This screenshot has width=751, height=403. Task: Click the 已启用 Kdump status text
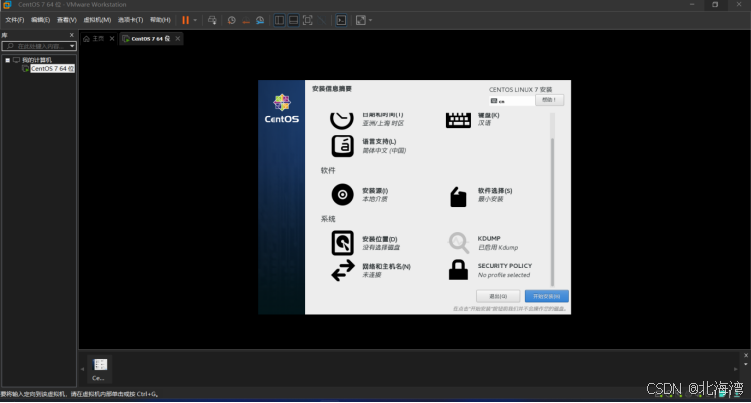pyautogui.click(x=498, y=248)
